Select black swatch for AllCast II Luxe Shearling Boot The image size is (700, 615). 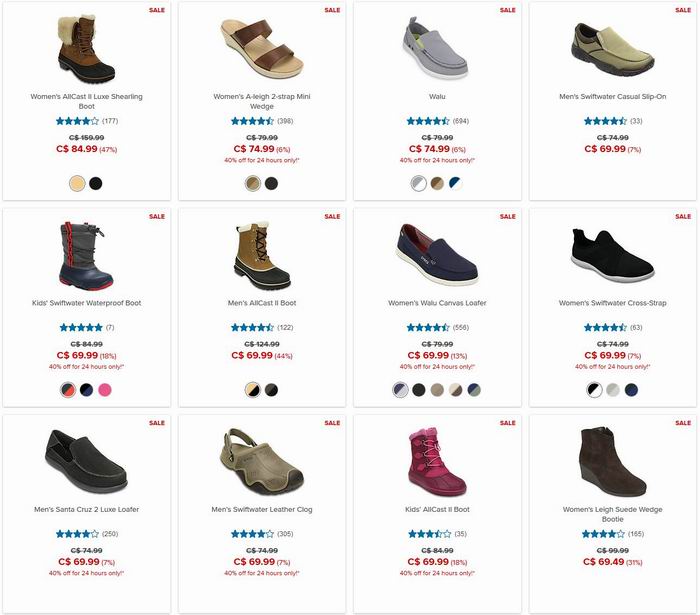tap(96, 183)
